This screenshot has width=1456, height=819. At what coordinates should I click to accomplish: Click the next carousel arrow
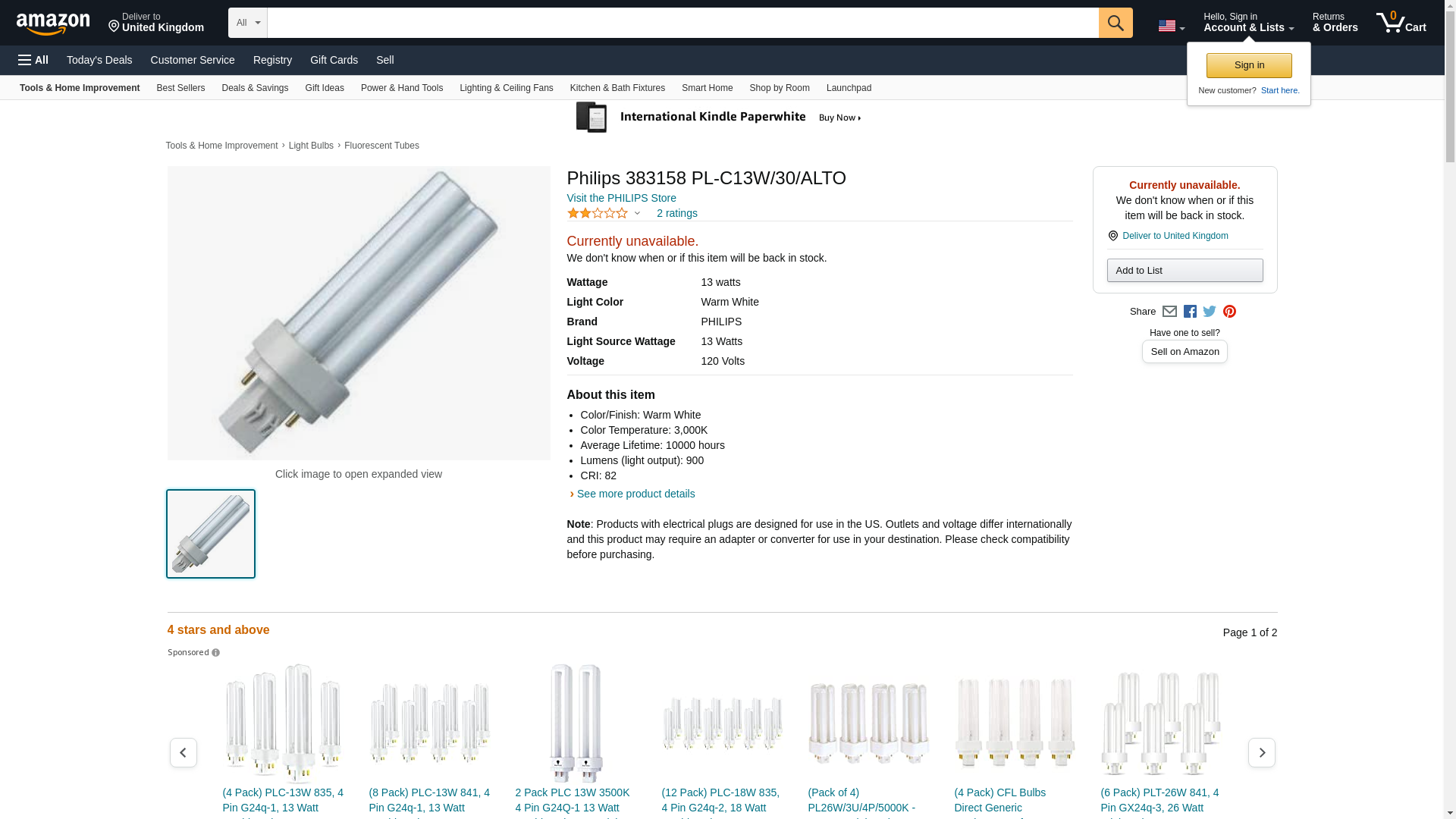click(x=1261, y=752)
